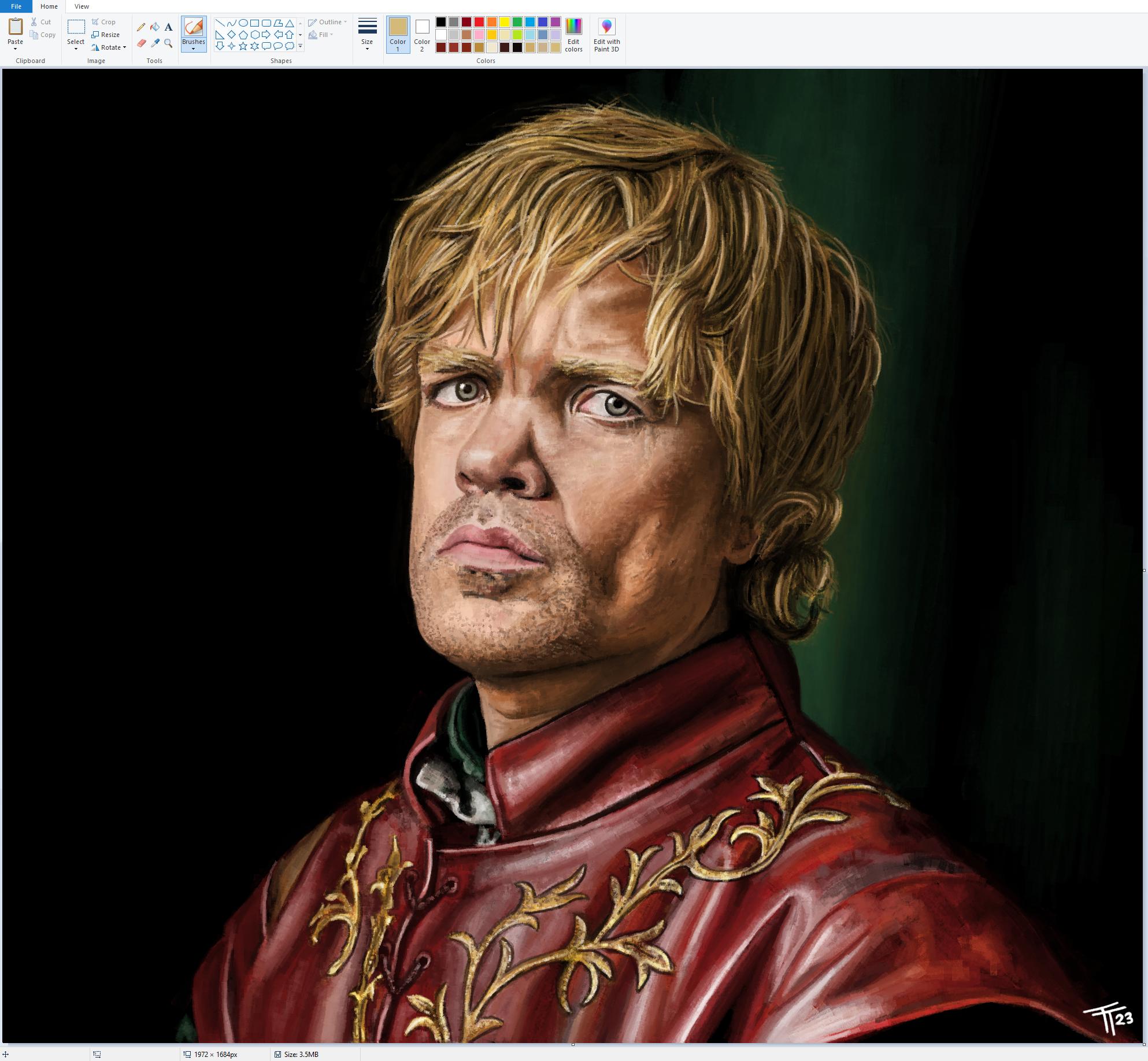
Task: Open the Size dropdown
Action: pyautogui.click(x=367, y=35)
